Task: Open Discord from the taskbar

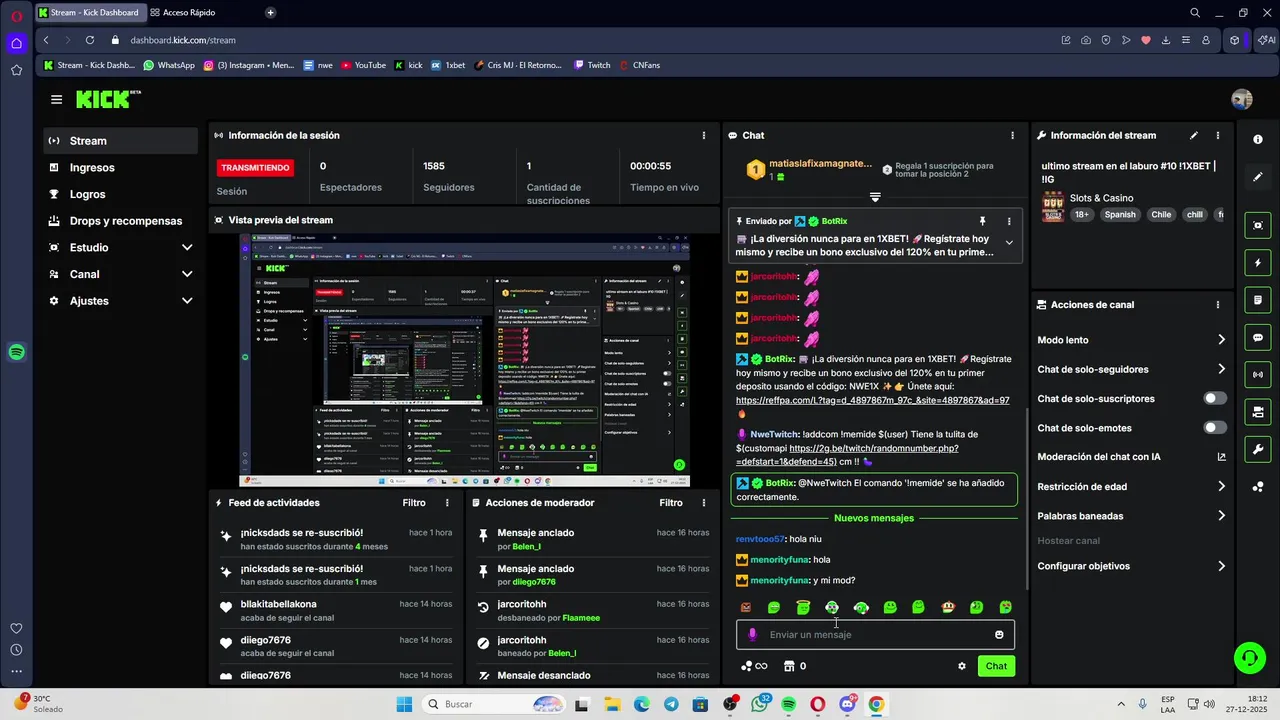Action: pyautogui.click(x=848, y=704)
